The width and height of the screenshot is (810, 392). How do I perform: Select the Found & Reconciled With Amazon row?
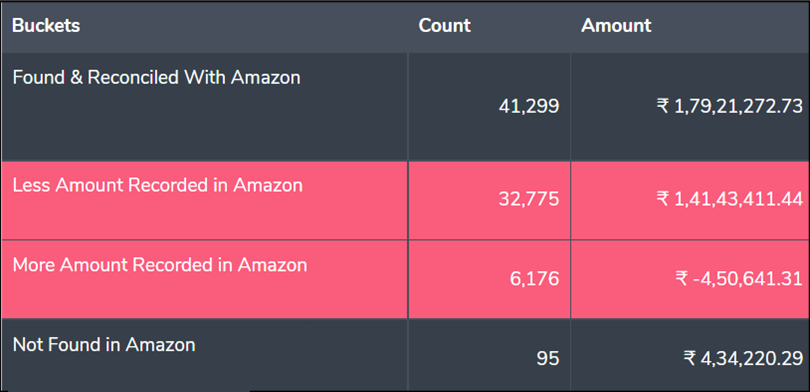[405, 107]
